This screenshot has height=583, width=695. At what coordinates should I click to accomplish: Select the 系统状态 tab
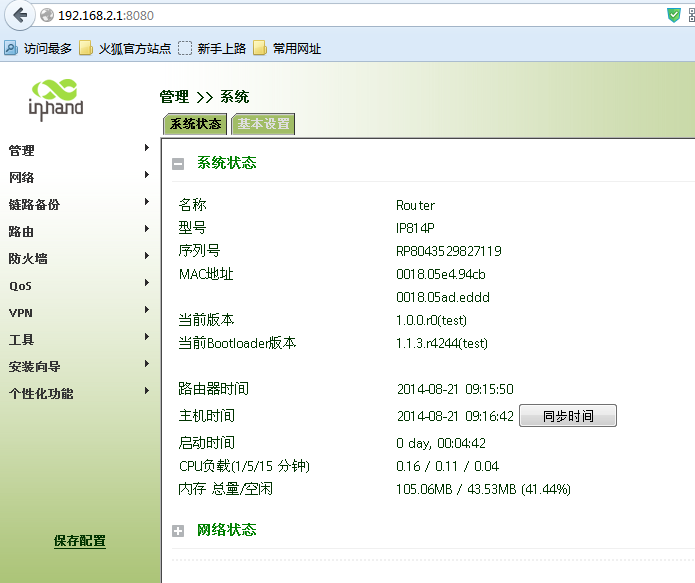(x=196, y=124)
